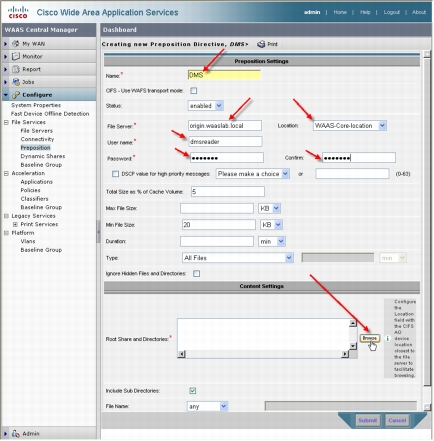Click the info icon beside Browse
The image size is (434, 441).
(387, 338)
